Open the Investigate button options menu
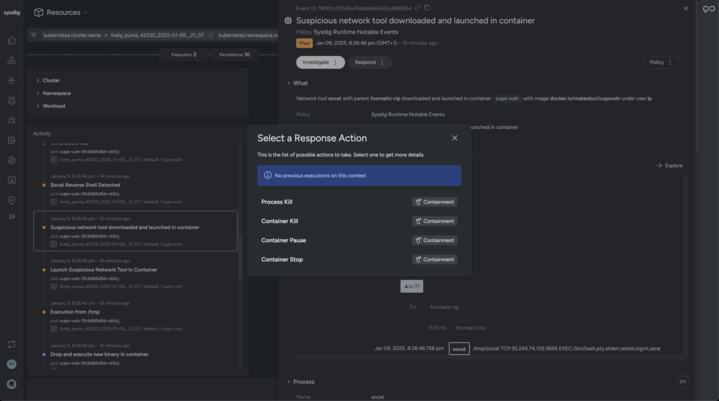719x401 pixels. tap(335, 62)
